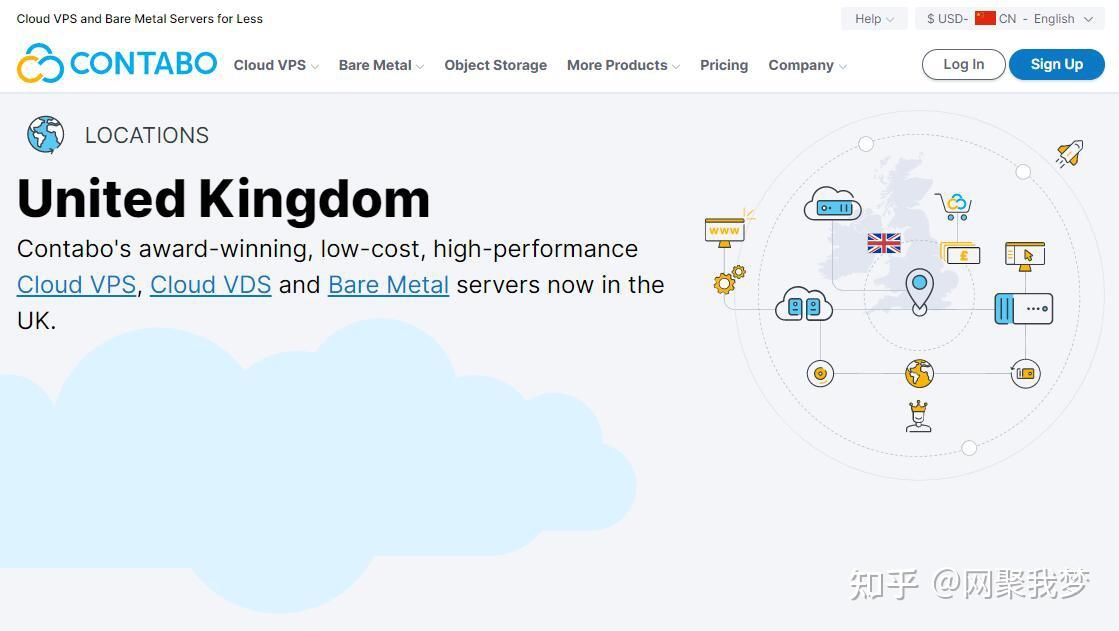Click the monitor with cursor icon

click(x=1025, y=256)
